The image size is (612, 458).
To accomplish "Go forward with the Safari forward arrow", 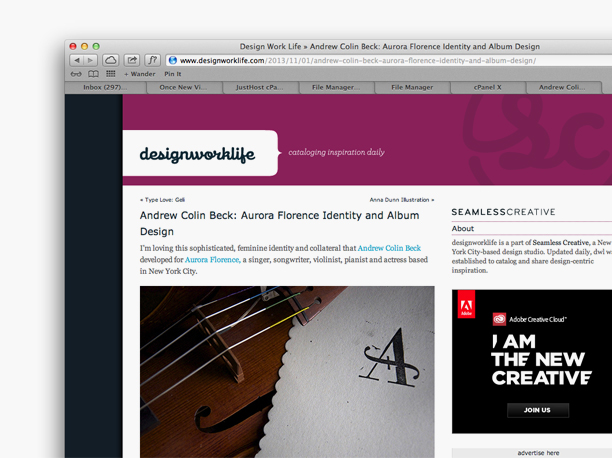I will 91,60.
